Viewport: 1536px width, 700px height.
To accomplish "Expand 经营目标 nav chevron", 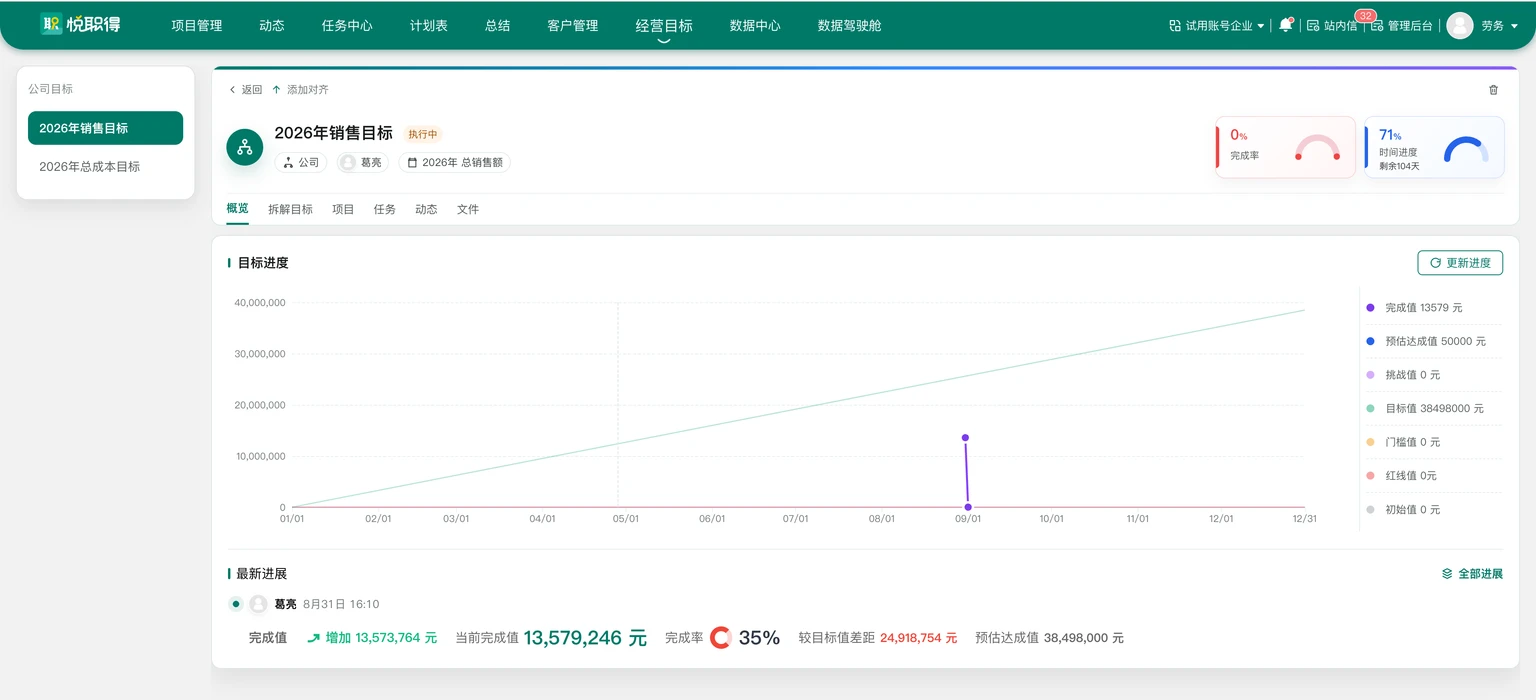I will point(663,41).
